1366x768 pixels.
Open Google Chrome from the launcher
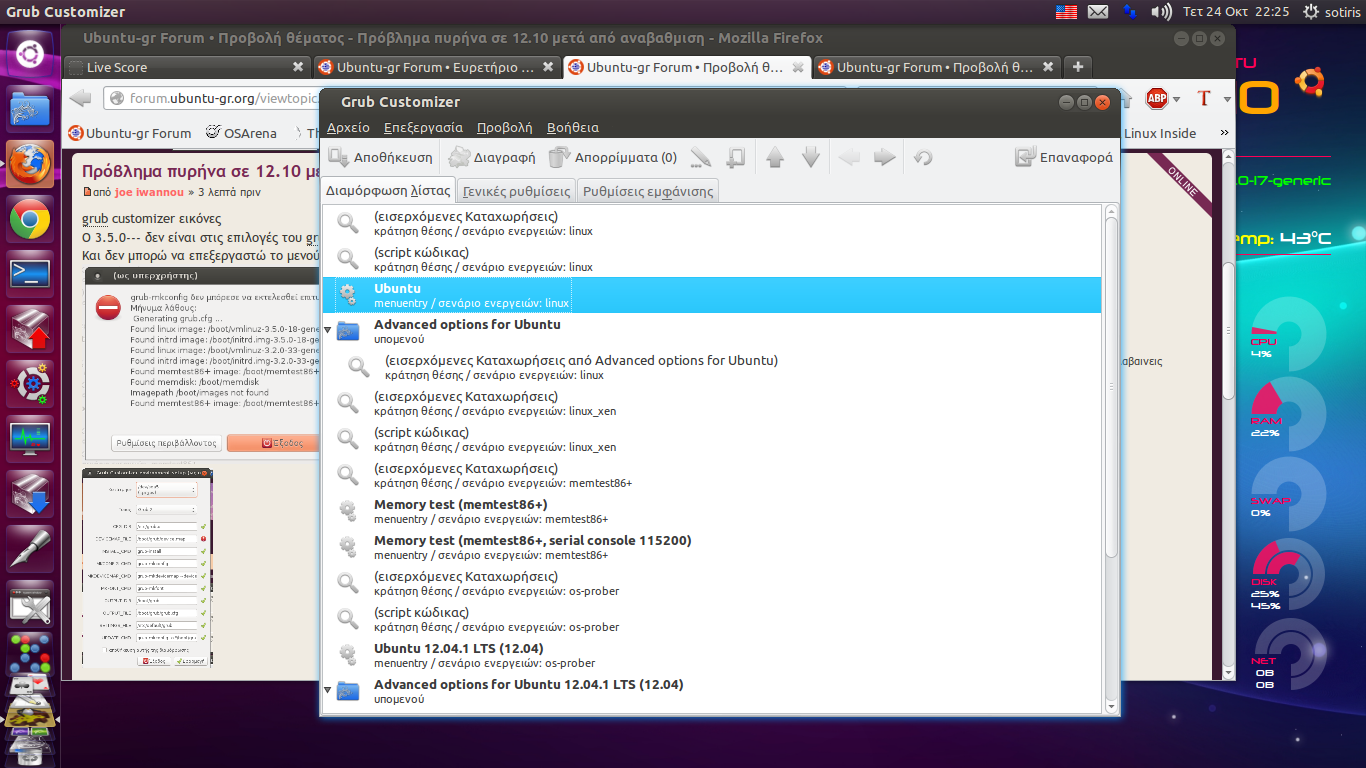click(30, 219)
